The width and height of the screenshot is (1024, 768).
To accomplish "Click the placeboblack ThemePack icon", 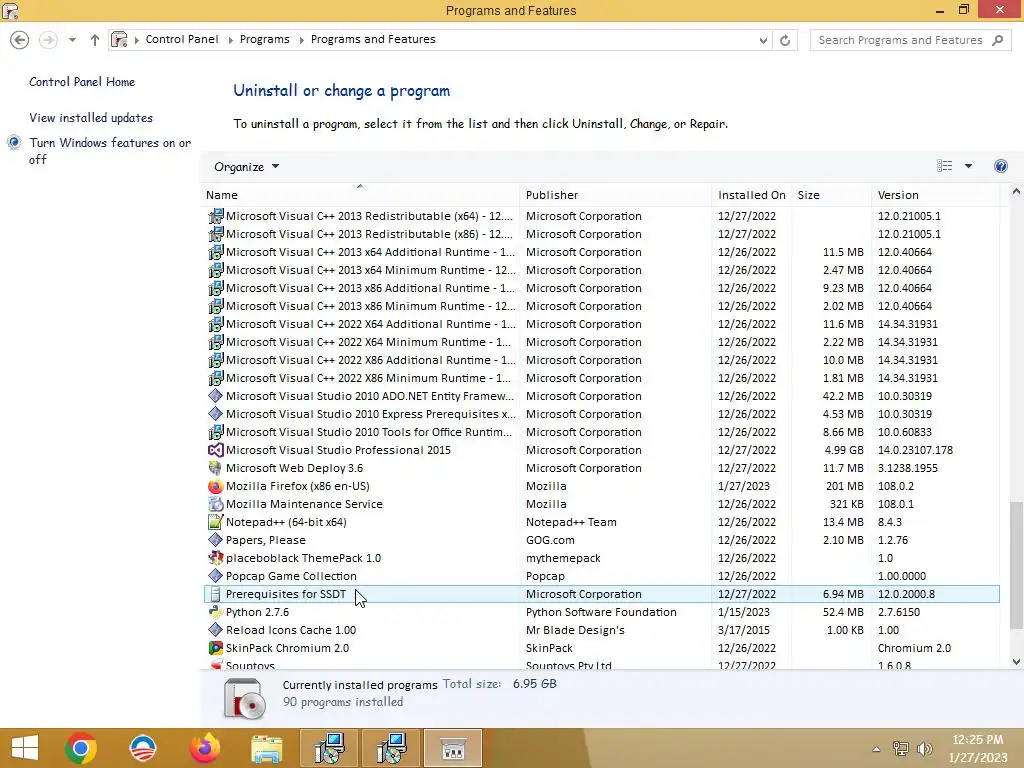I will [x=215, y=558].
